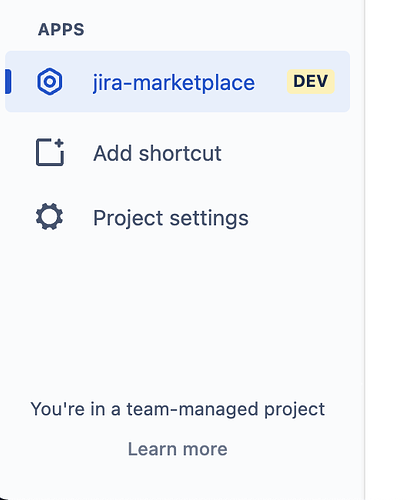Click the Project settings gear icon
The height and width of the screenshot is (500, 407).
coord(49,217)
